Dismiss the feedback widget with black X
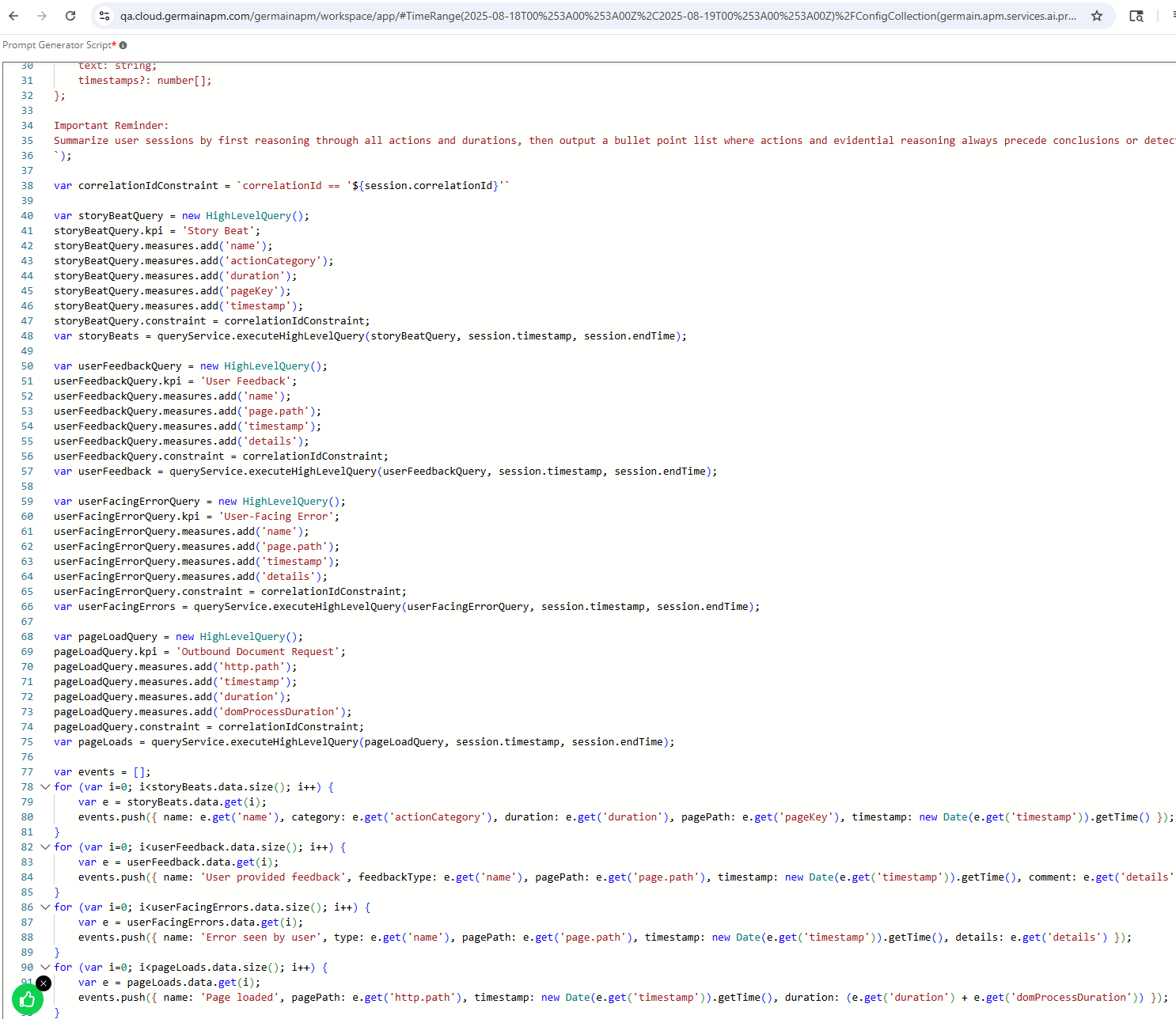 coord(44,983)
